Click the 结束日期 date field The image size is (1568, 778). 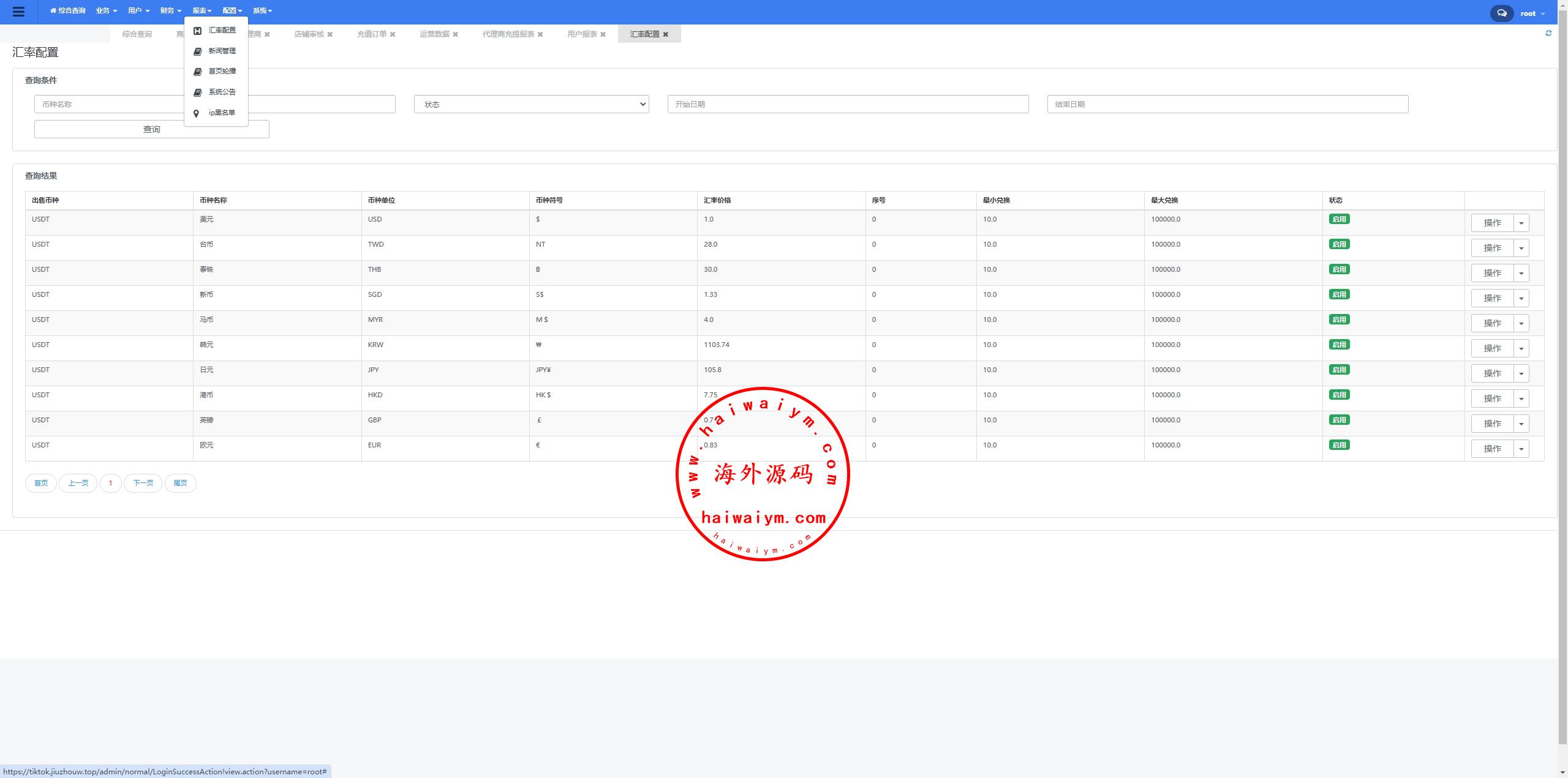click(x=1227, y=104)
